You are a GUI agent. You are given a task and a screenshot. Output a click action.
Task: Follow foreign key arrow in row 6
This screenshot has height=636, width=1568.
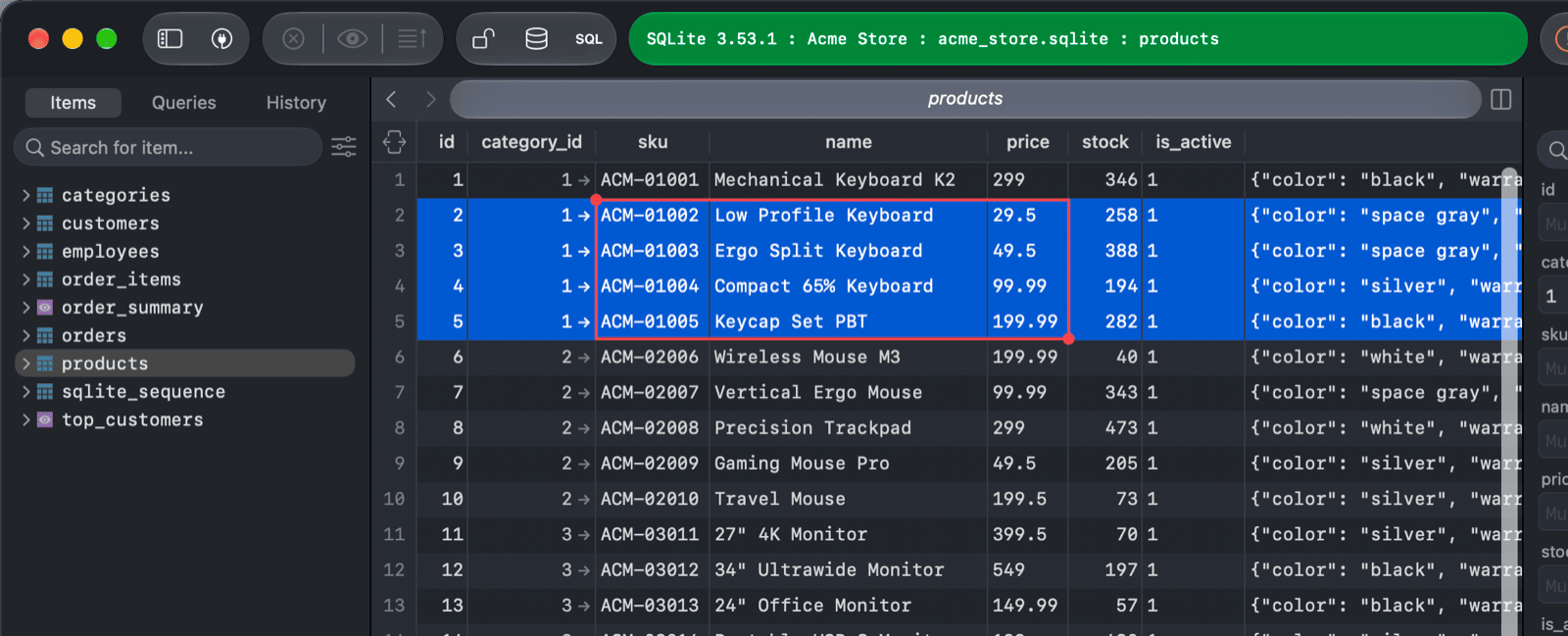[584, 358]
